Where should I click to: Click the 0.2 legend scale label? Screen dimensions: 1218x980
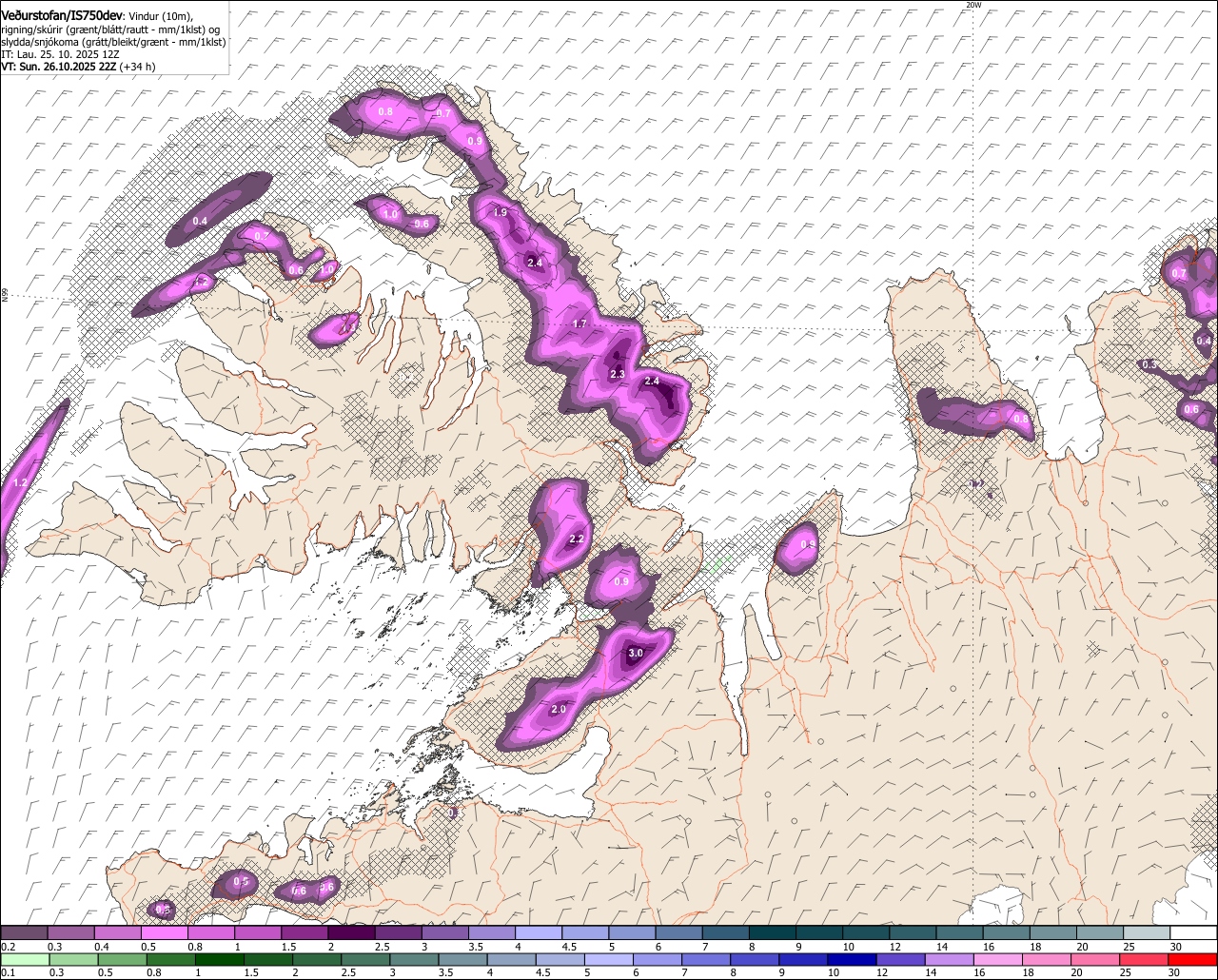click(8, 947)
